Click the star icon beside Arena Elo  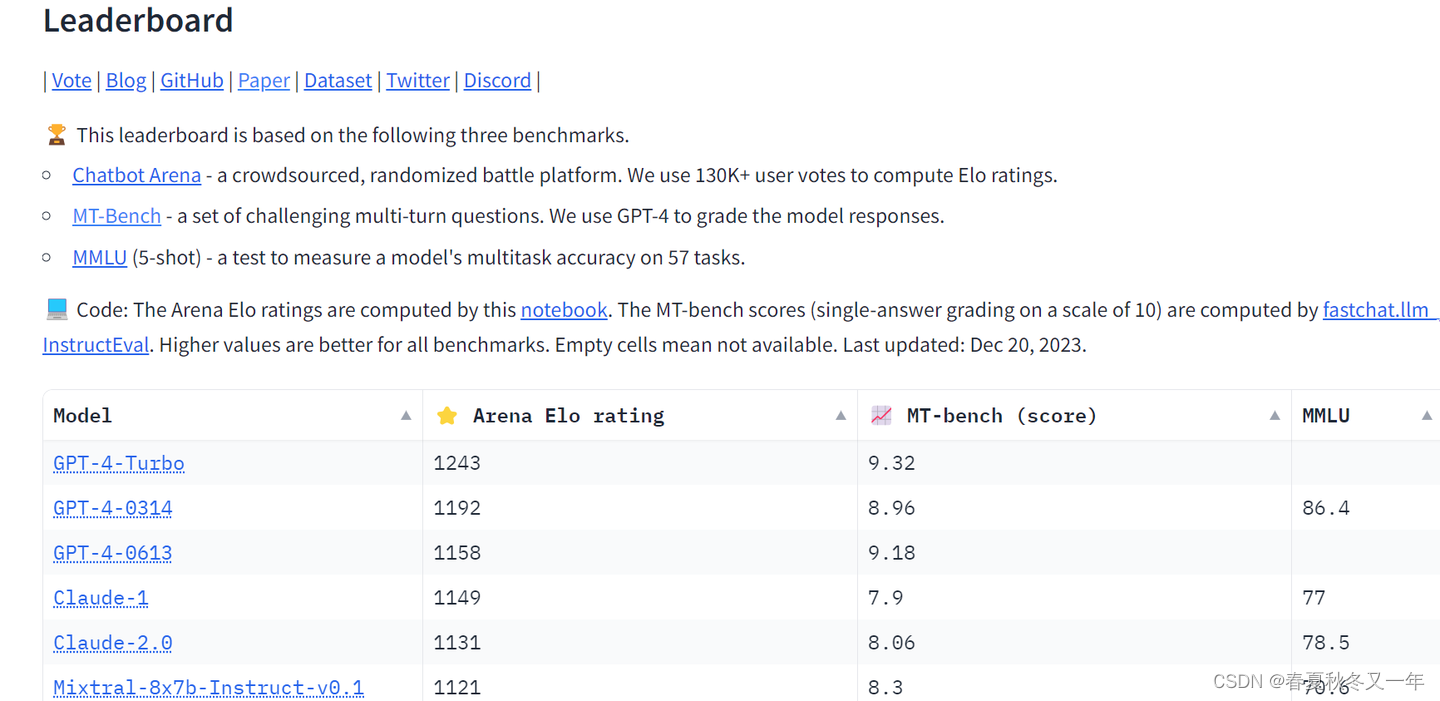coord(447,416)
